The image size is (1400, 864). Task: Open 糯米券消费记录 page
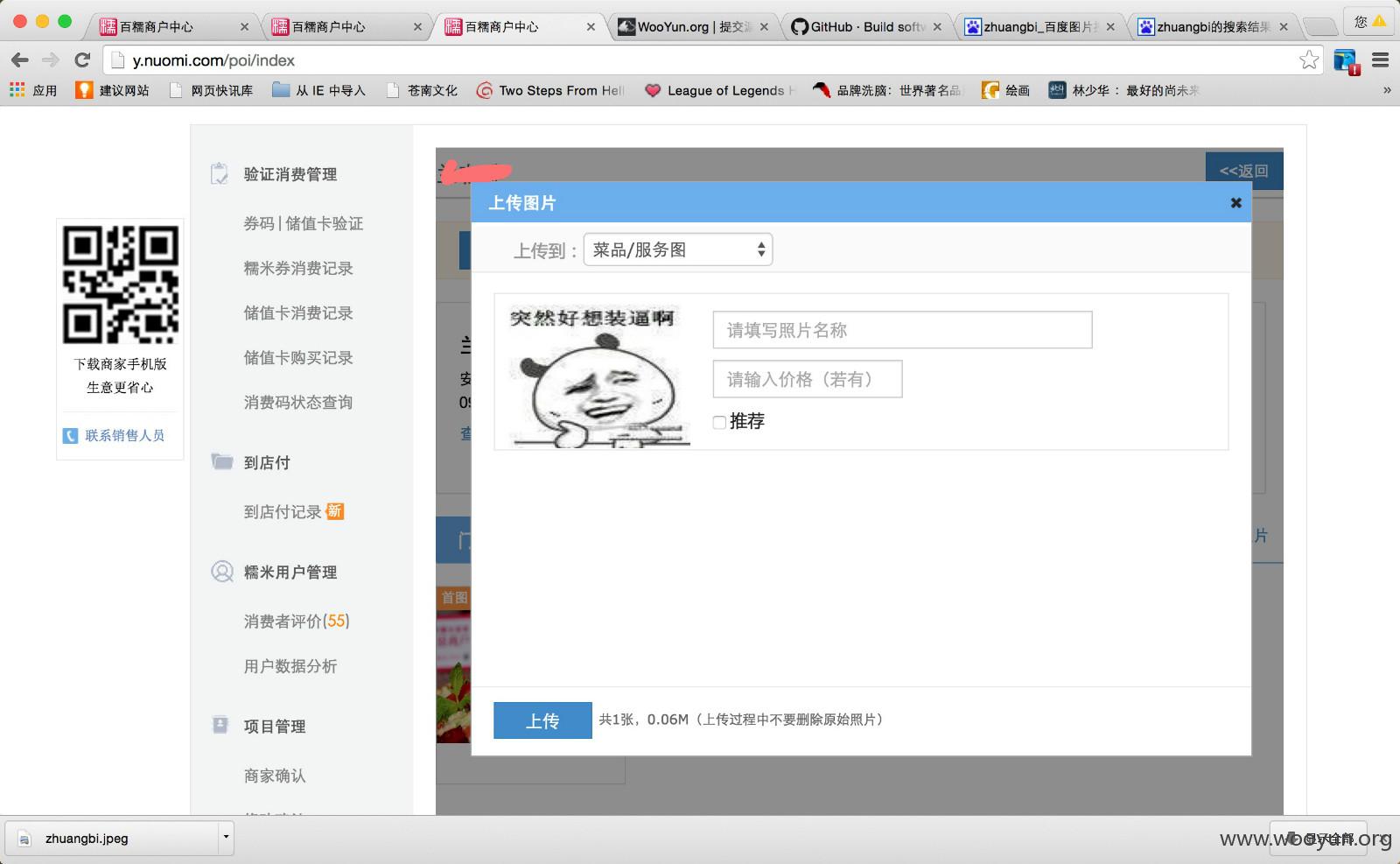point(298,269)
